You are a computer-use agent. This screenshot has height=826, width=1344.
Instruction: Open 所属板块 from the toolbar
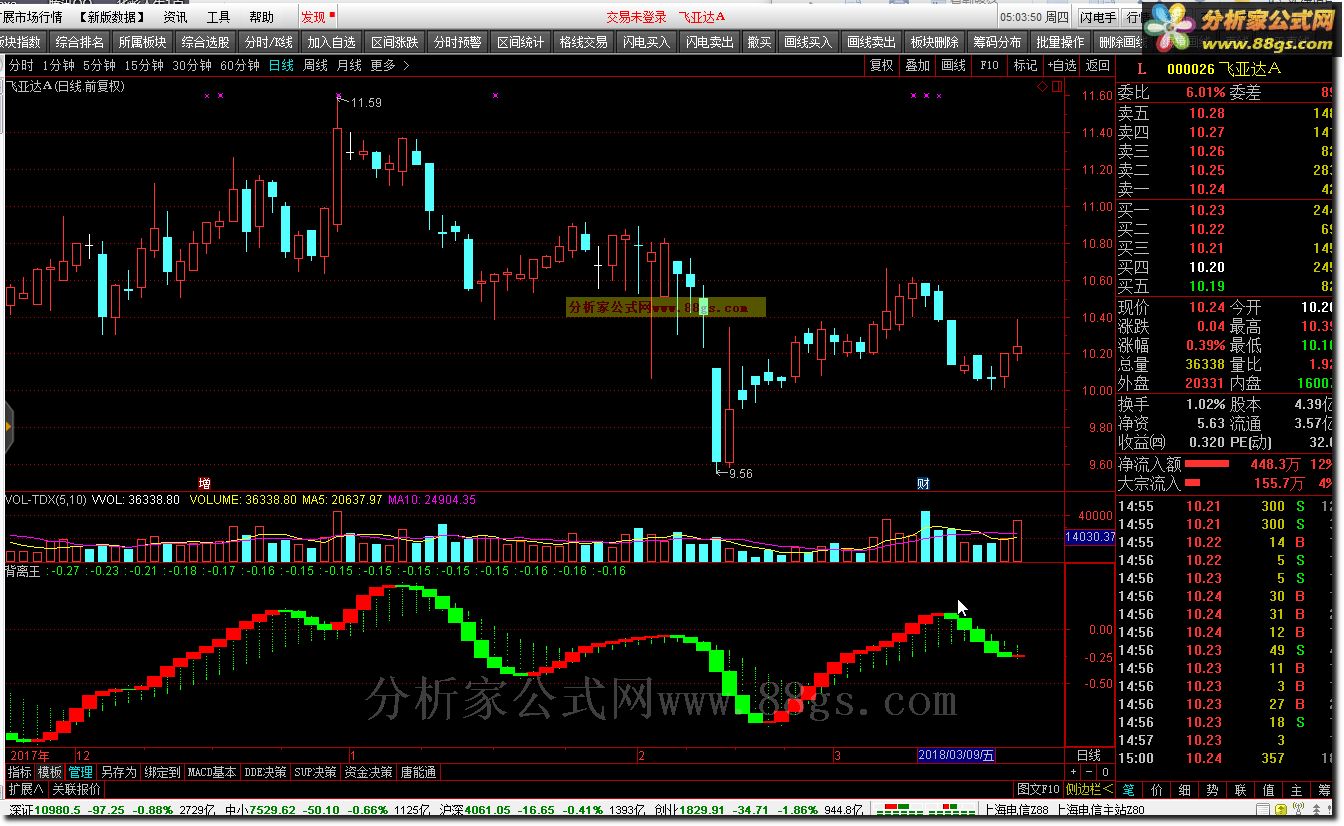coord(142,42)
